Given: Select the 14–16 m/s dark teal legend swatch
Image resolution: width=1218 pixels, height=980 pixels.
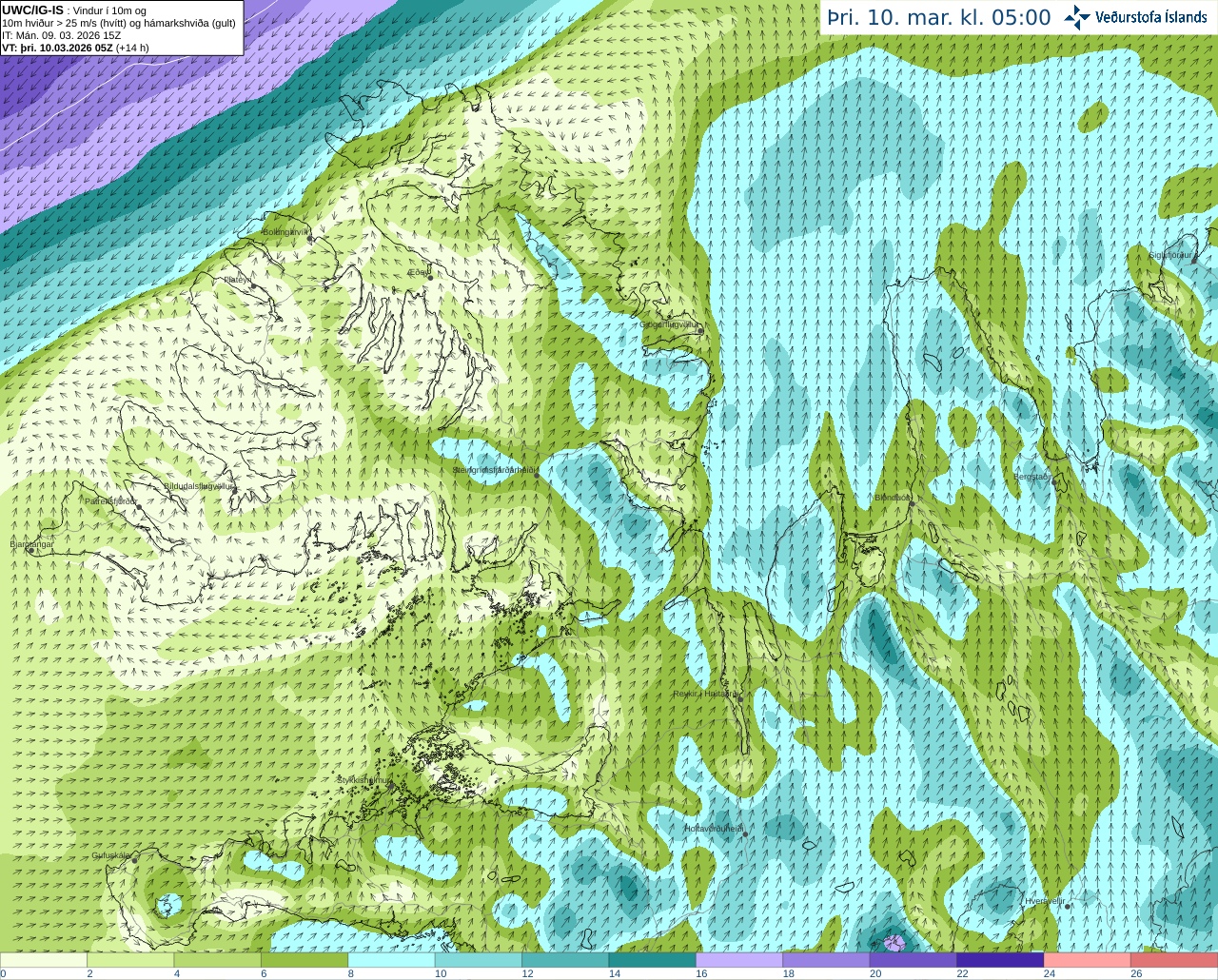Looking at the screenshot, I should (653, 960).
